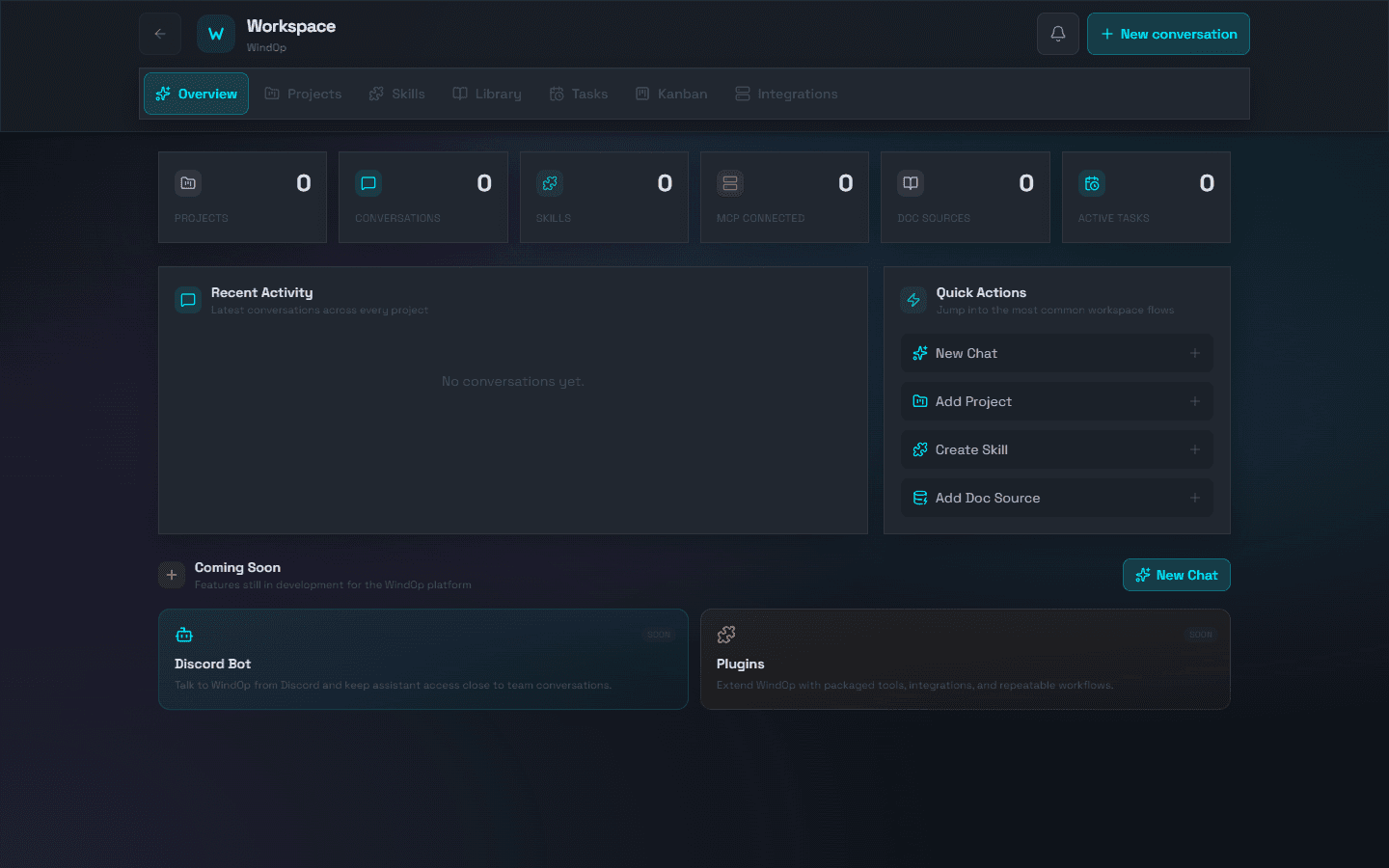Click the back arrow button
The width and height of the screenshot is (1389, 868).
[160, 34]
